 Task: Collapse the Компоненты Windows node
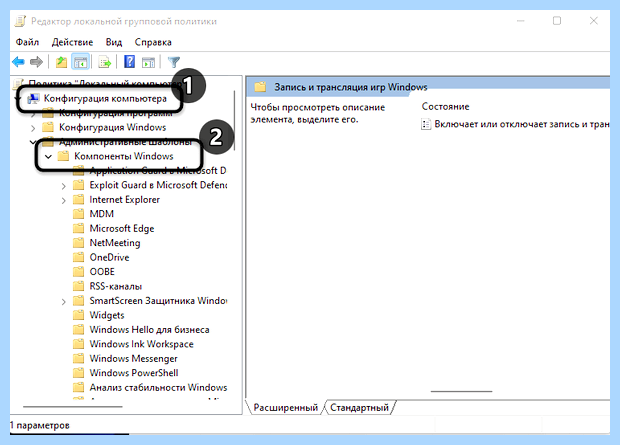point(48,157)
